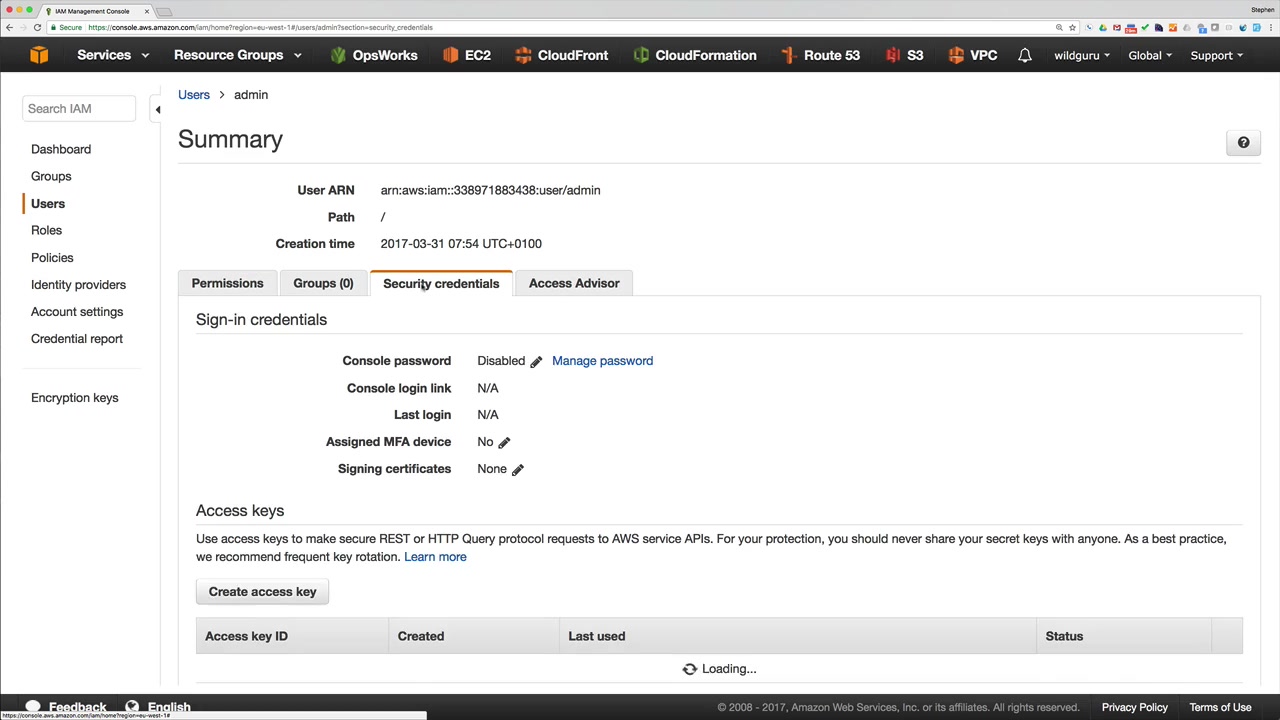Click the Create access key button
This screenshot has width=1280, height=720.
coord(262,592)
